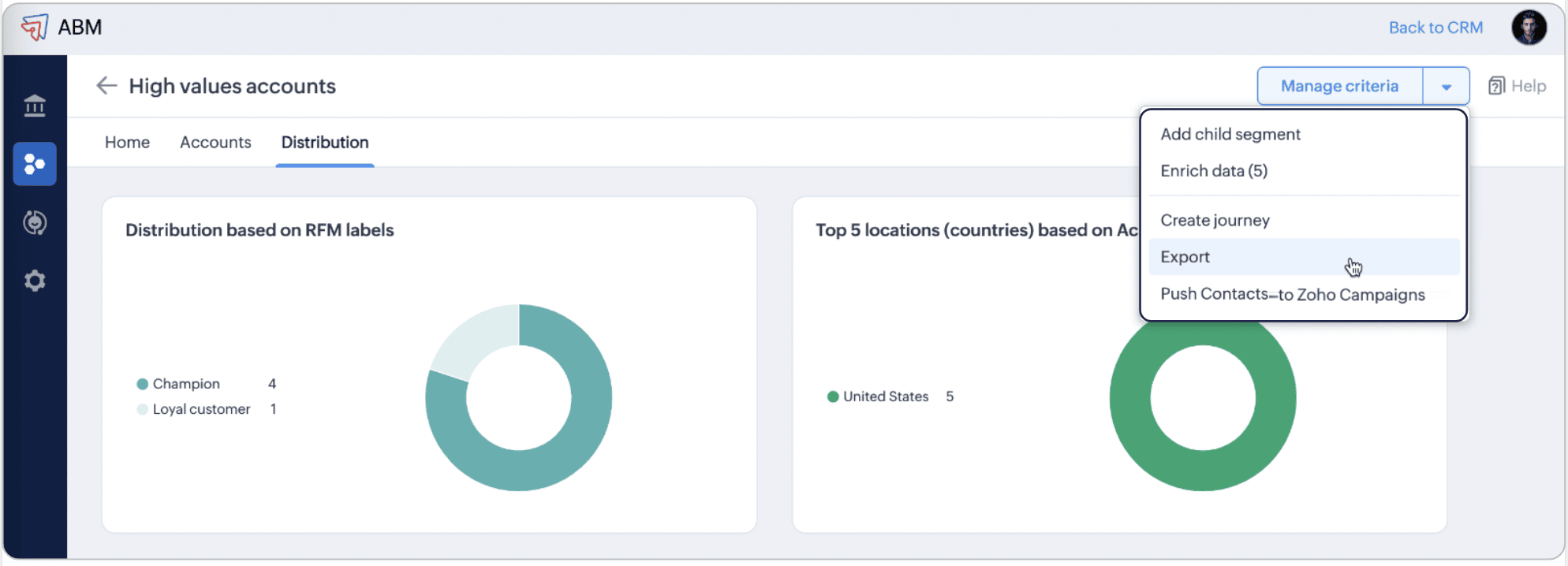The height and width of the screenshot is (566, 1568).
Task: Select the segments icon in sidebar
Action: pyautogui.click(x=35, y=164)
